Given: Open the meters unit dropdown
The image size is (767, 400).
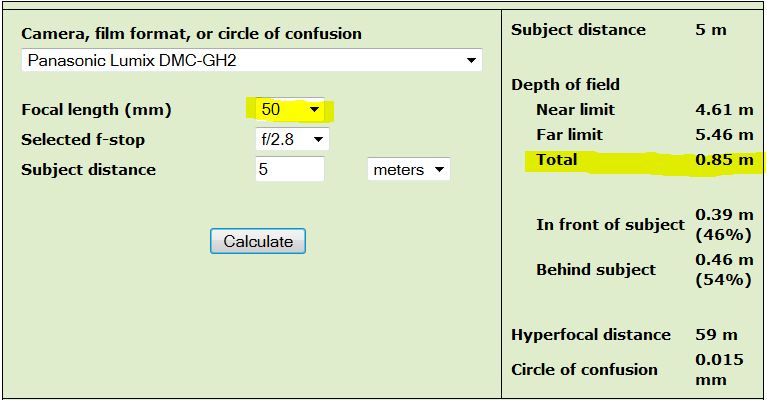Looking at the screenshot, I should pyautogui.click(x=409, y=169).
